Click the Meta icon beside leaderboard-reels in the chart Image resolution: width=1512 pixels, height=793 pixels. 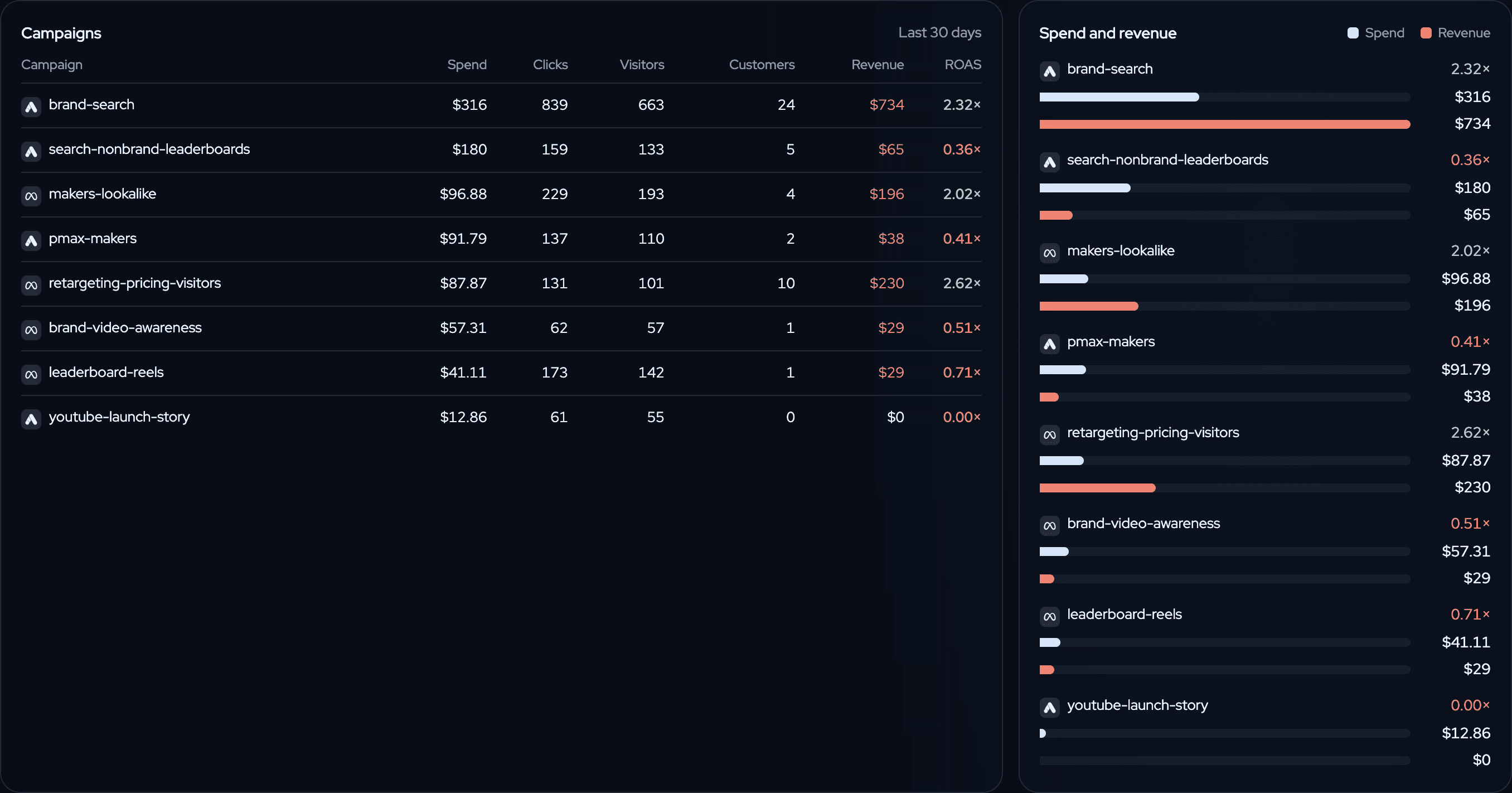click(x=1049, y=616)
